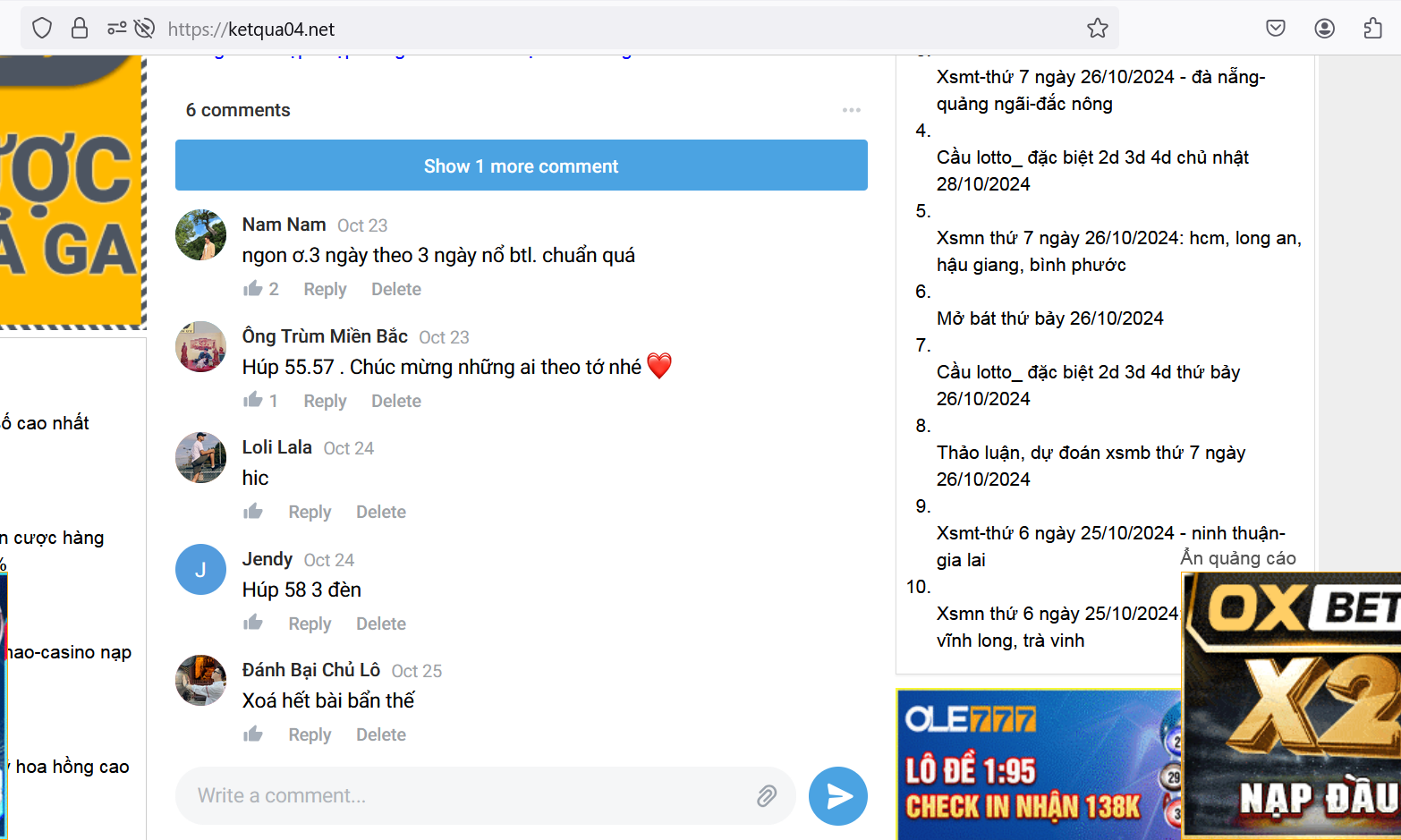
Task: Send comment with the paper plane button
Action: click(837, 796)
